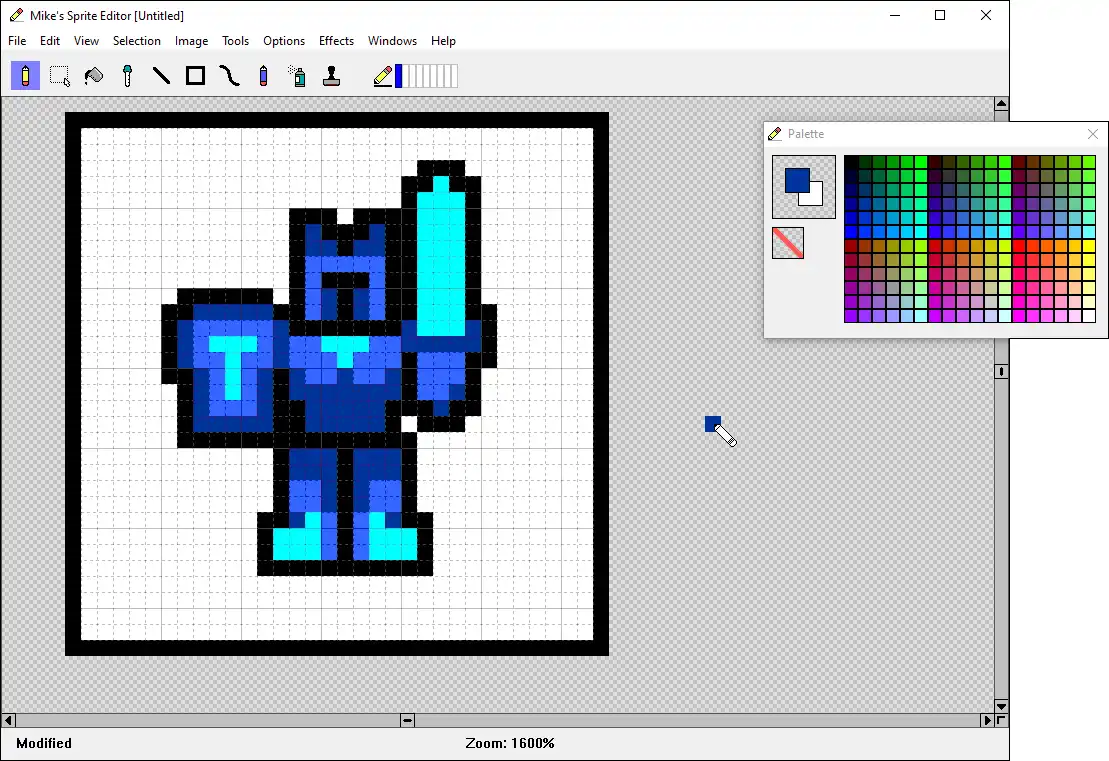The image size is (1109, 761).
Task: Click the vertical scrollbar thumb
Action: 1001,371
